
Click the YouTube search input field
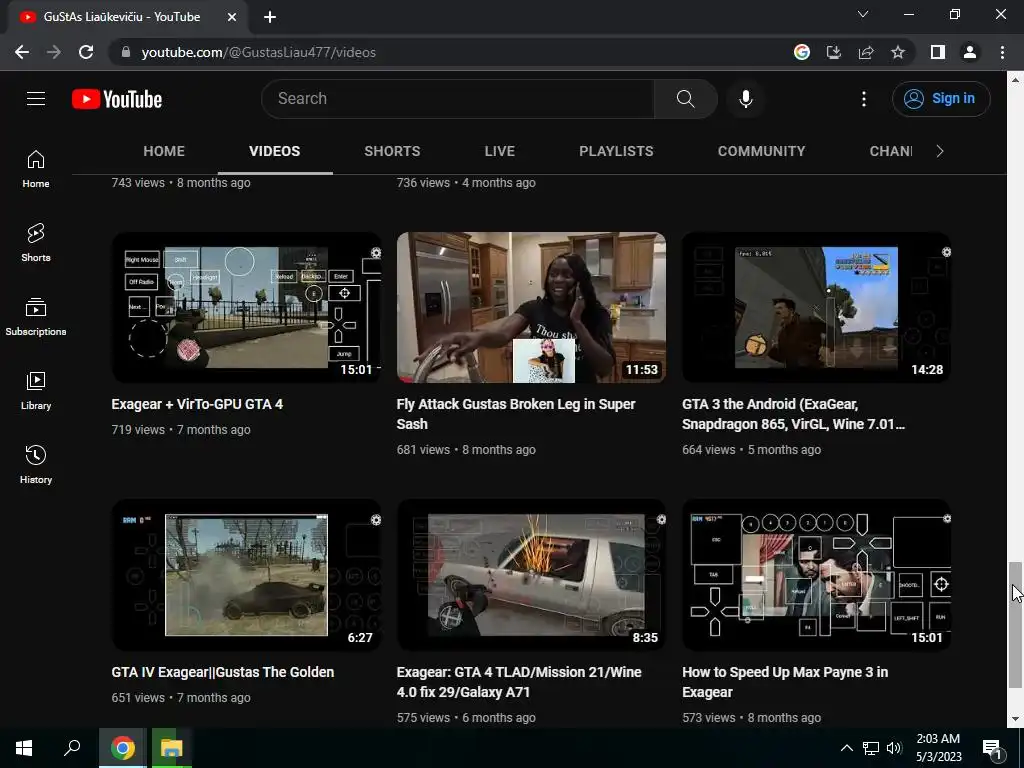457,99
